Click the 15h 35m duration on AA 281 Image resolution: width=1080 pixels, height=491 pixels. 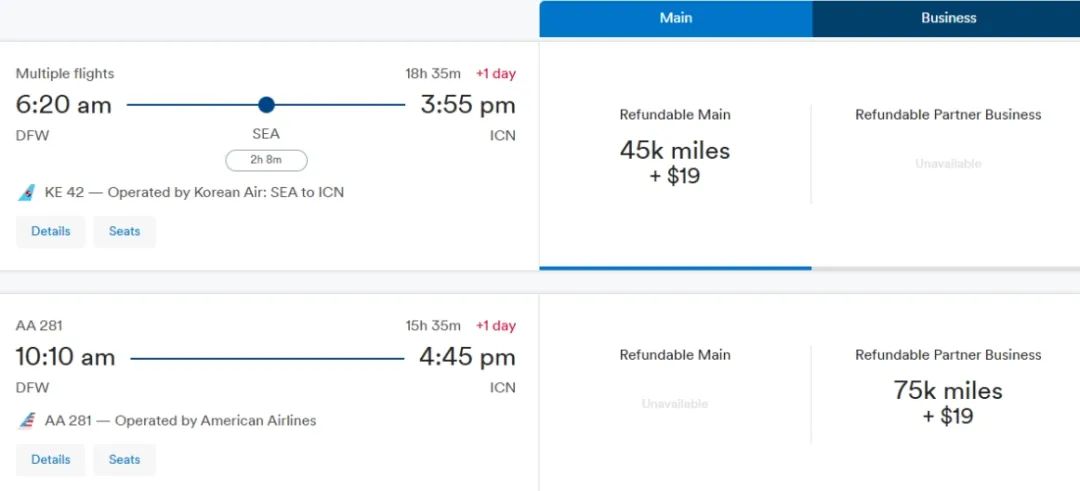click(x=433, y=326)
